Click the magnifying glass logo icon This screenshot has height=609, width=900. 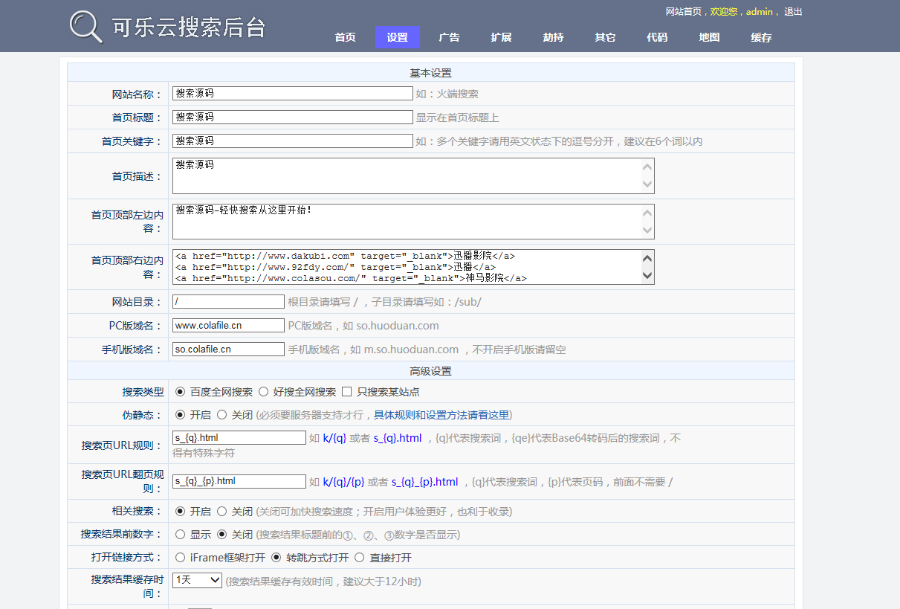[86, 27]
